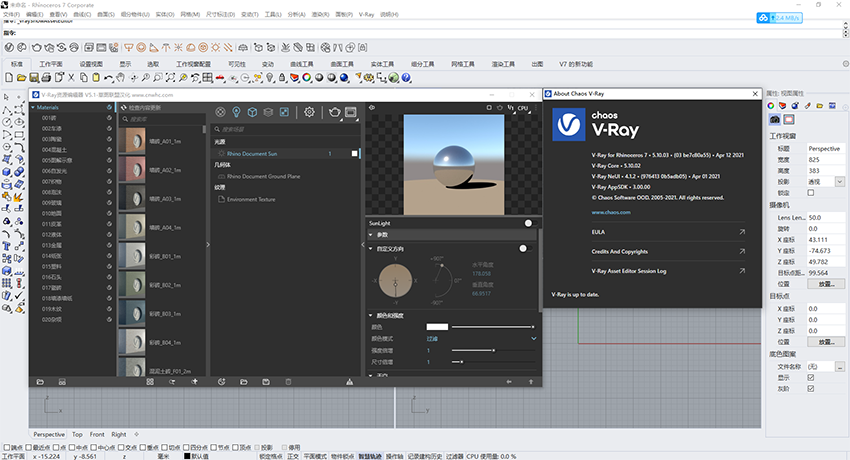The height and width of the screenshot is (460, 850).
Task: Click the Print icon in Rhino toolbar
Action: (x=46, y=78)
